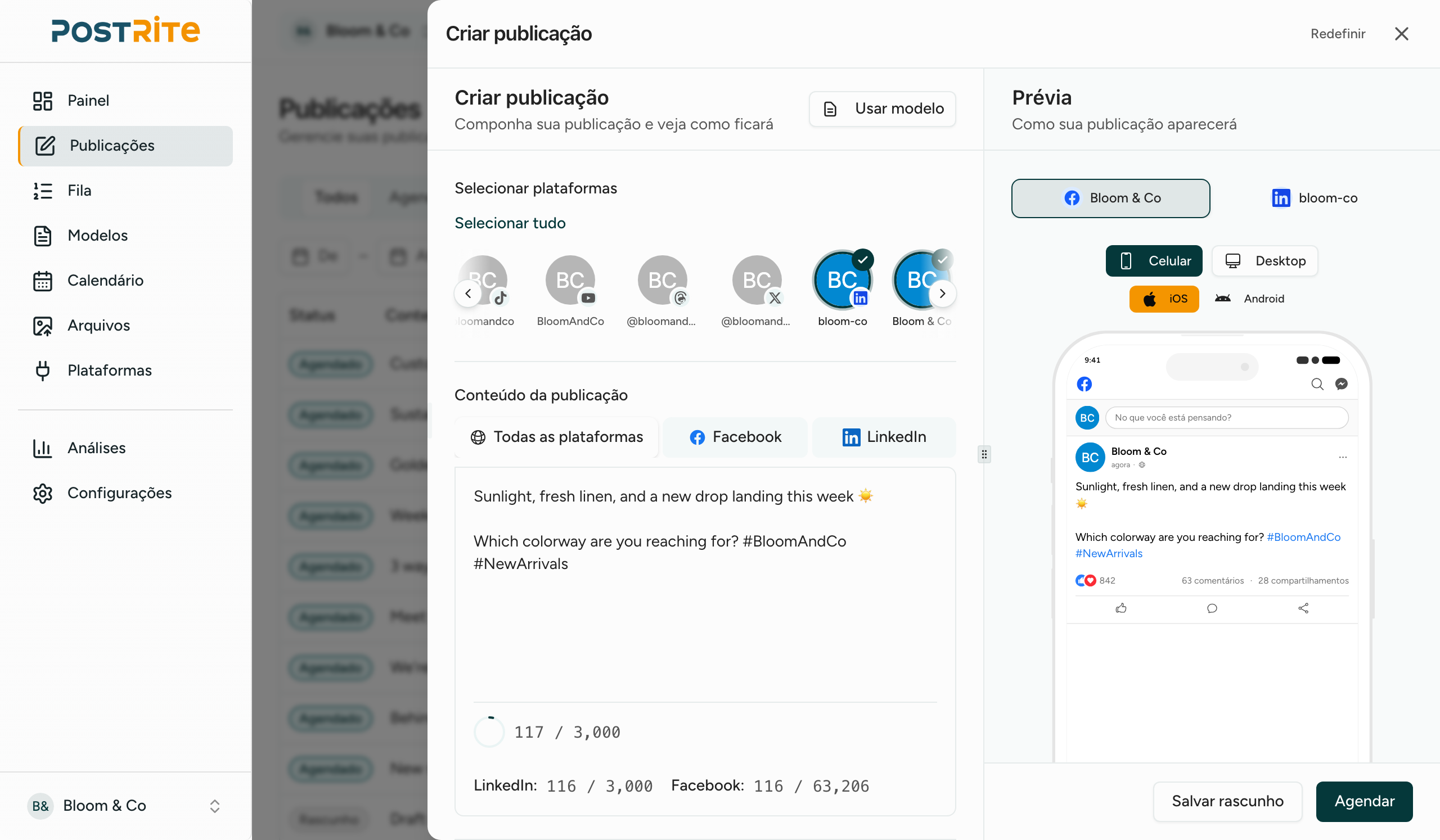Select the BloomAndCo YouTube account
The width and height of the screenshot is (1440, 840).
point(570,280)
